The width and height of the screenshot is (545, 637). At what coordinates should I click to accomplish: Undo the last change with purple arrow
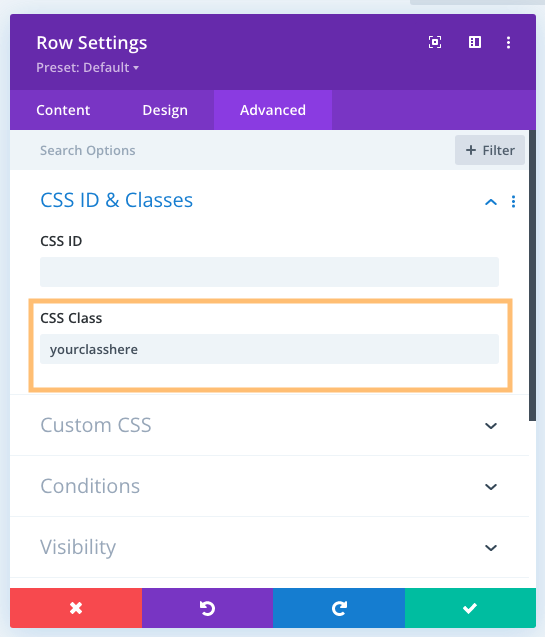coord(208,608)
